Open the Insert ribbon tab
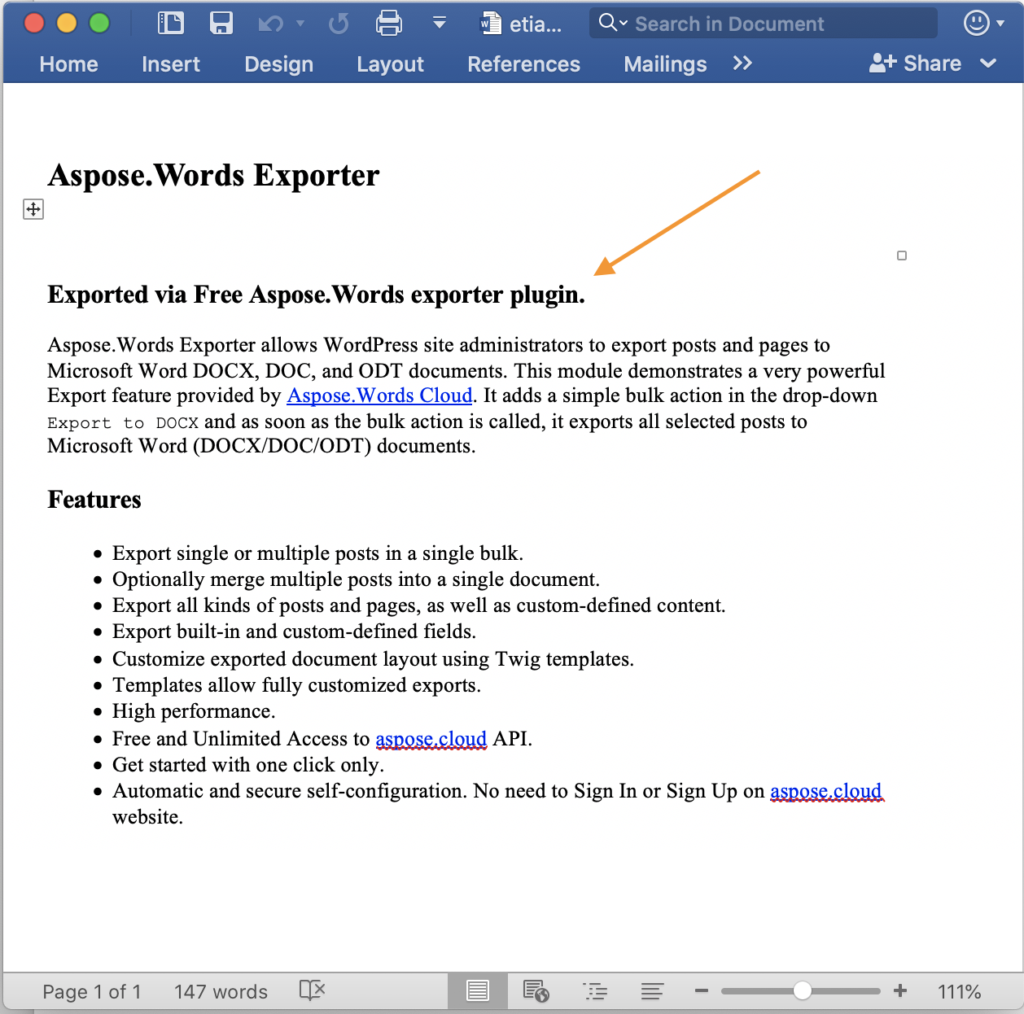 pos(170,64)
